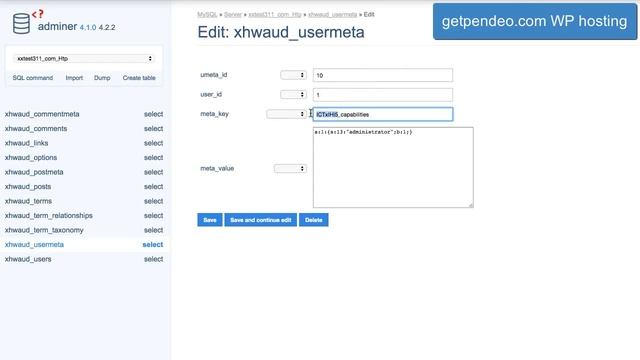Open xhwaud_comments table structure
Viewport: 640px width, 360px height.
(x=36, y=129)
